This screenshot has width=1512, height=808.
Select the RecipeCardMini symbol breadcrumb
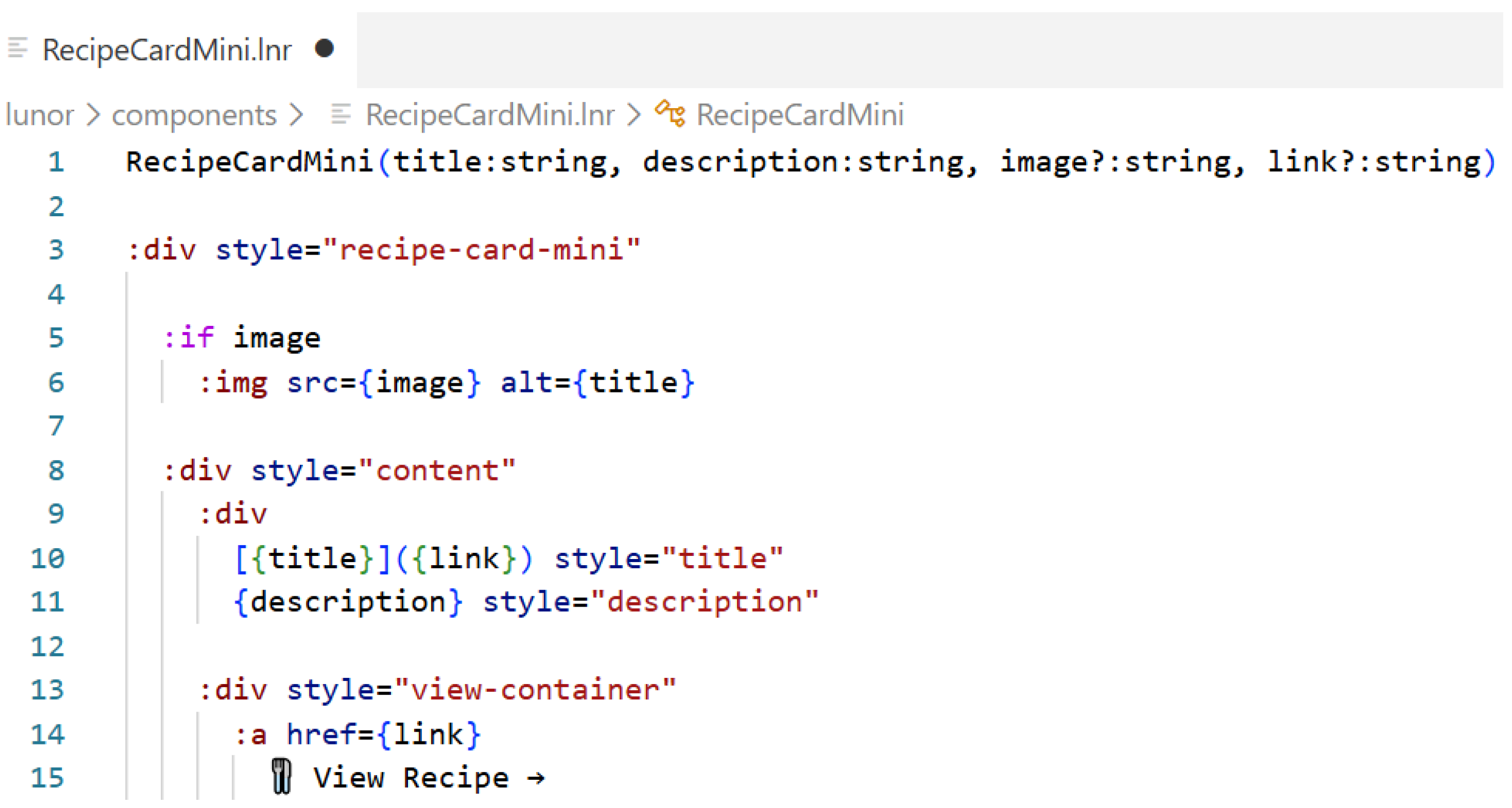(x=800, y=114)
